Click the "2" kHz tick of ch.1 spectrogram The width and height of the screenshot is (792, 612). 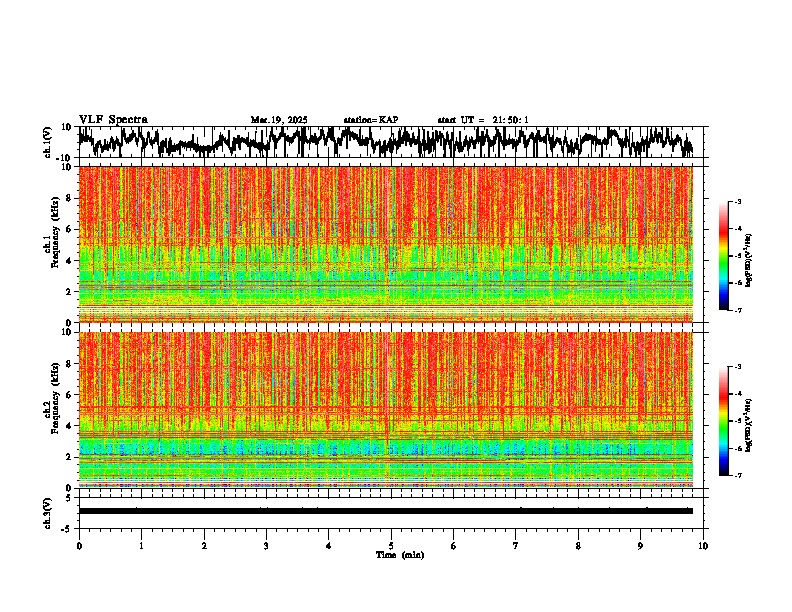tap(69, 291)
